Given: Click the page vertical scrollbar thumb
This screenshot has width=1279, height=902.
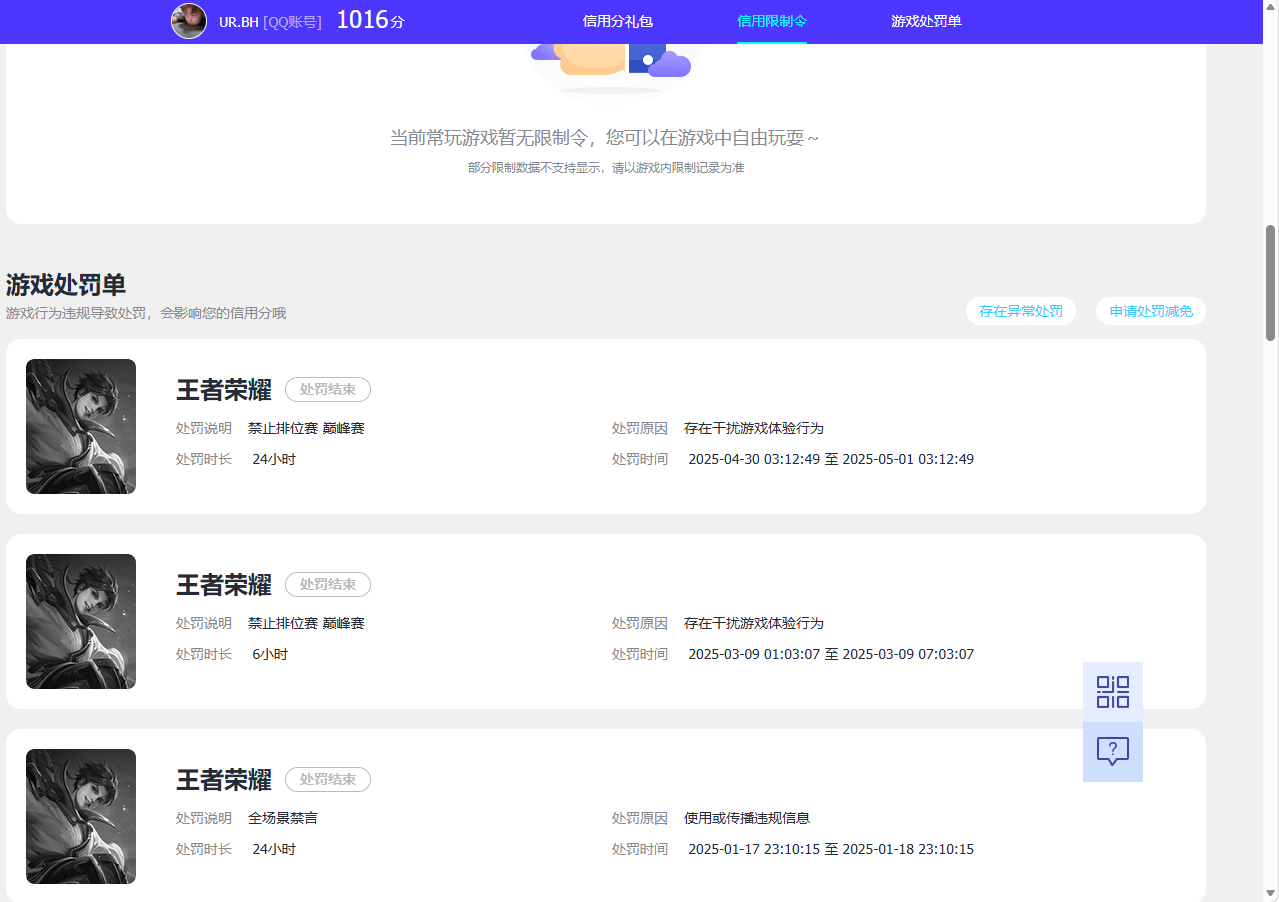Looking at the screenshot, I should (1271, 283).
